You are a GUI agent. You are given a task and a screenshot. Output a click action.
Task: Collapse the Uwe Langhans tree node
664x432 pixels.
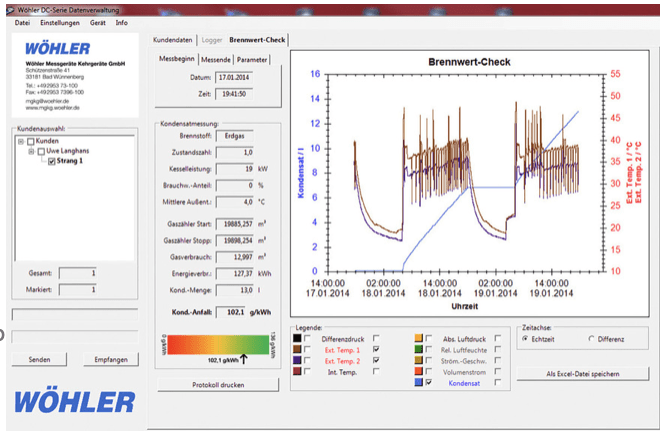31,151
